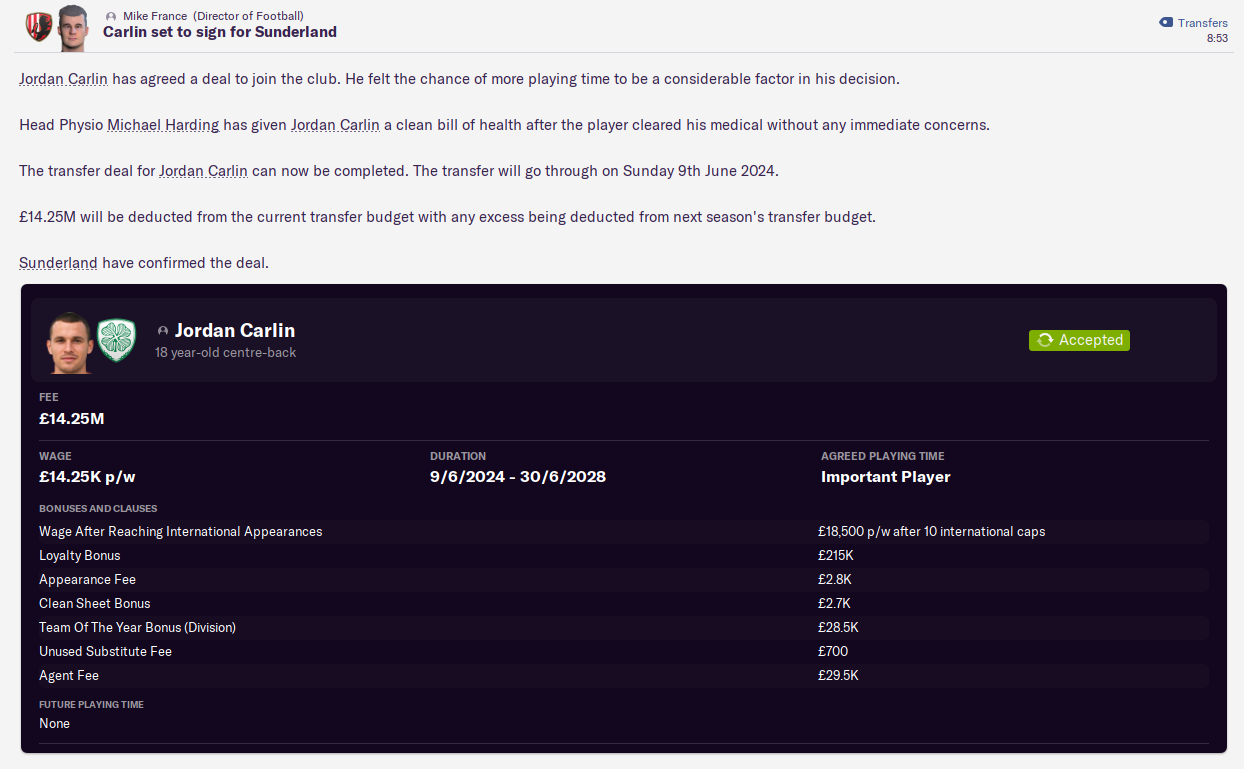The image size is (1244, 769).
Task: Click the Sunderland club badge icon
Action: coord(38,24)
